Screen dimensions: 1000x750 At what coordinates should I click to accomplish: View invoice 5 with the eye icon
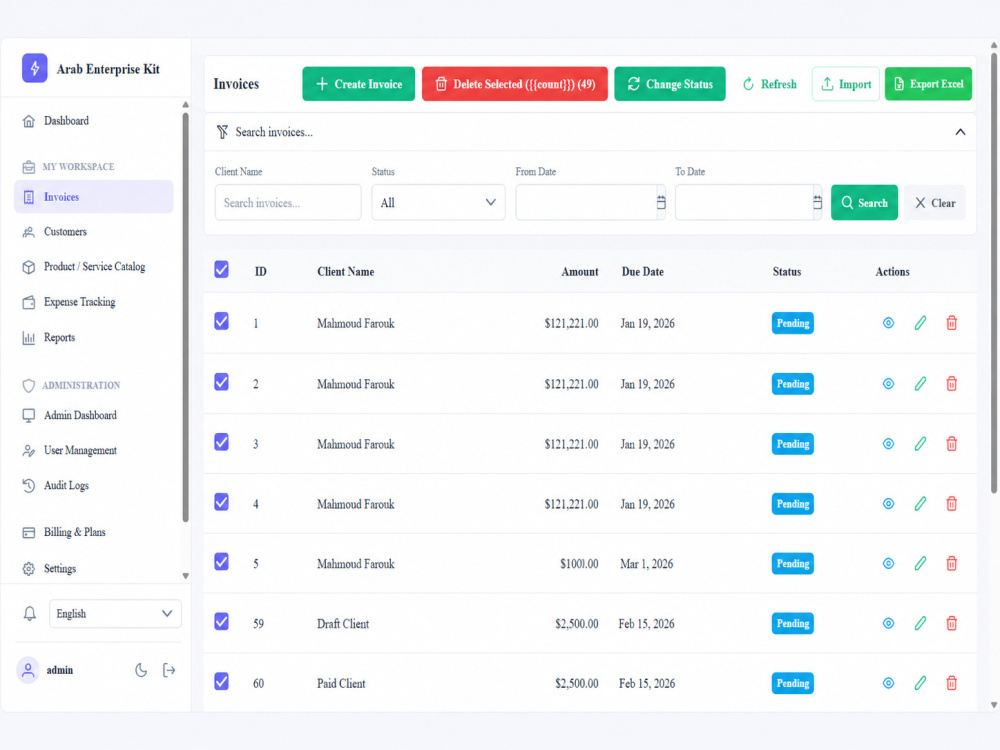[x=888, y=564]
